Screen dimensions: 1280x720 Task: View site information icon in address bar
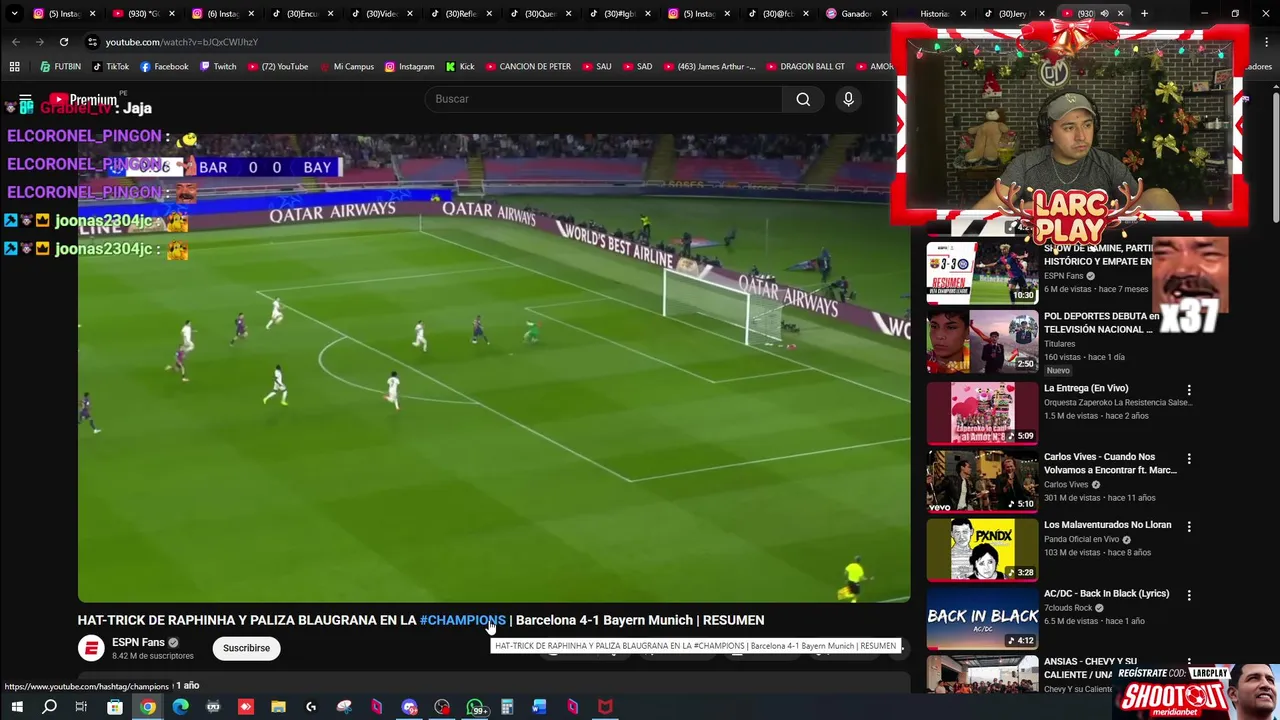[x=92, y=42]
